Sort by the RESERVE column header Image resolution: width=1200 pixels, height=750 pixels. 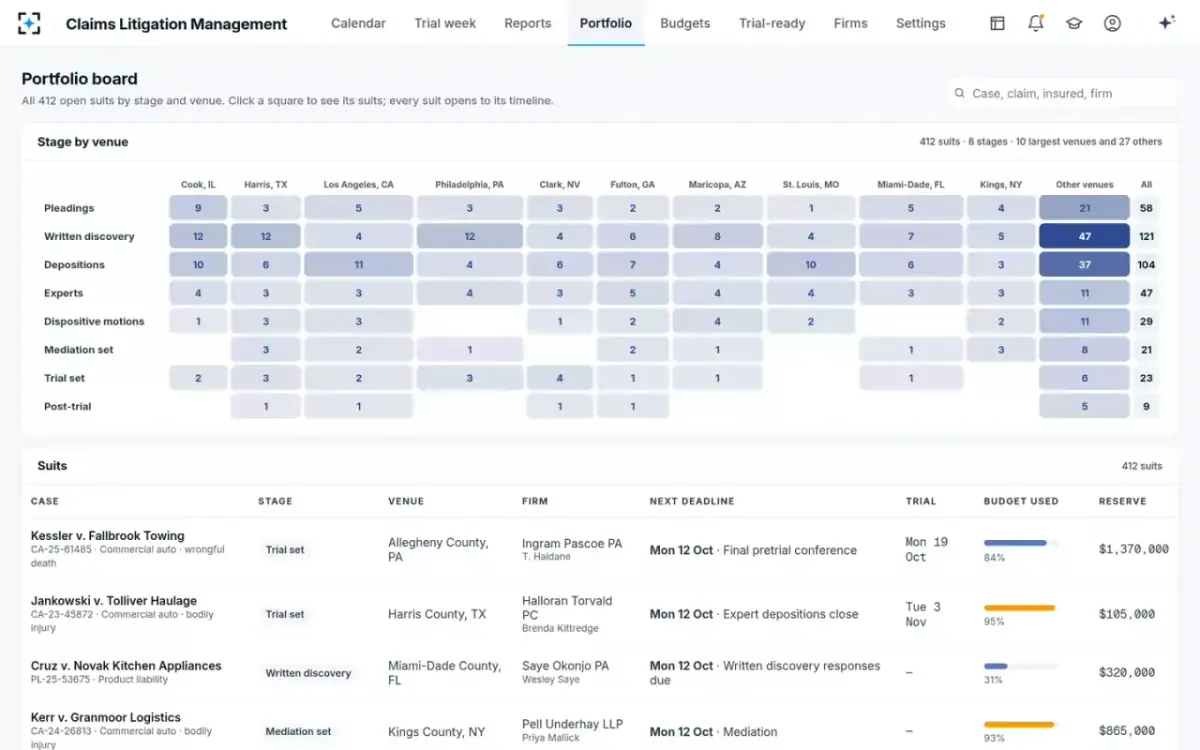1123,501
